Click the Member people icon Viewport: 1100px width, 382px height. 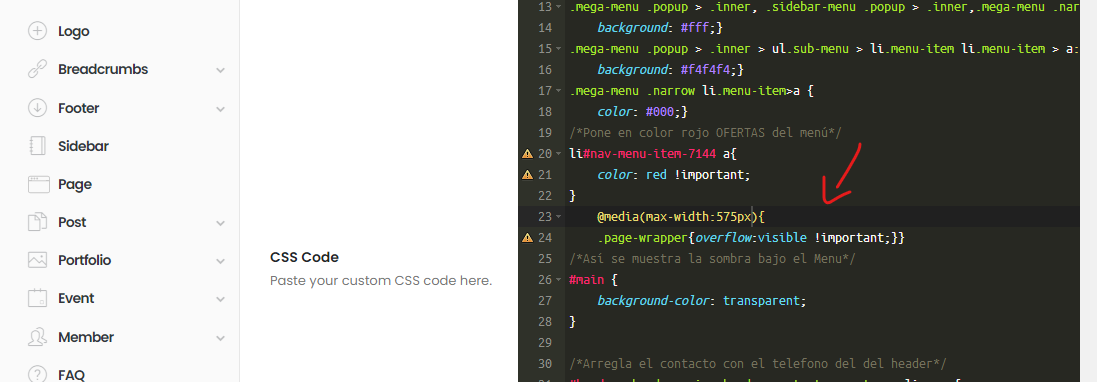(x=37, y=337)
